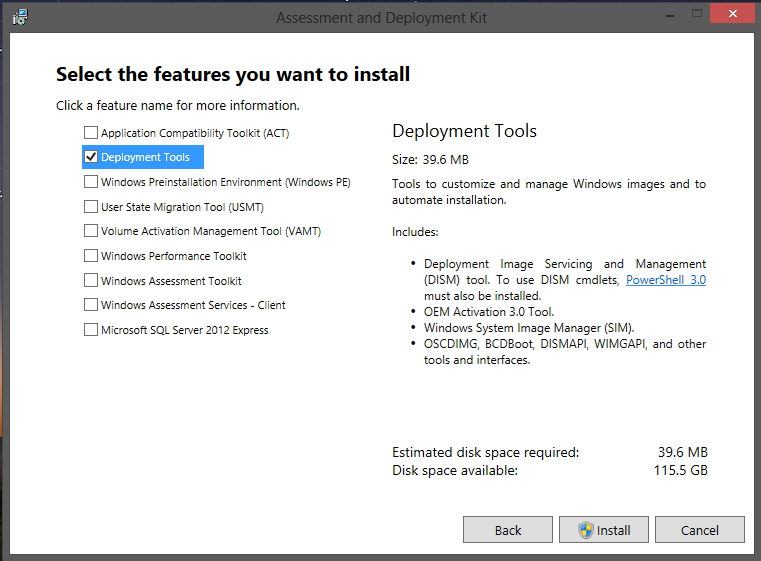The width and height of the screenshot is (761, 561).
Task: Go back with the Back button
Action: click(508, 530)
